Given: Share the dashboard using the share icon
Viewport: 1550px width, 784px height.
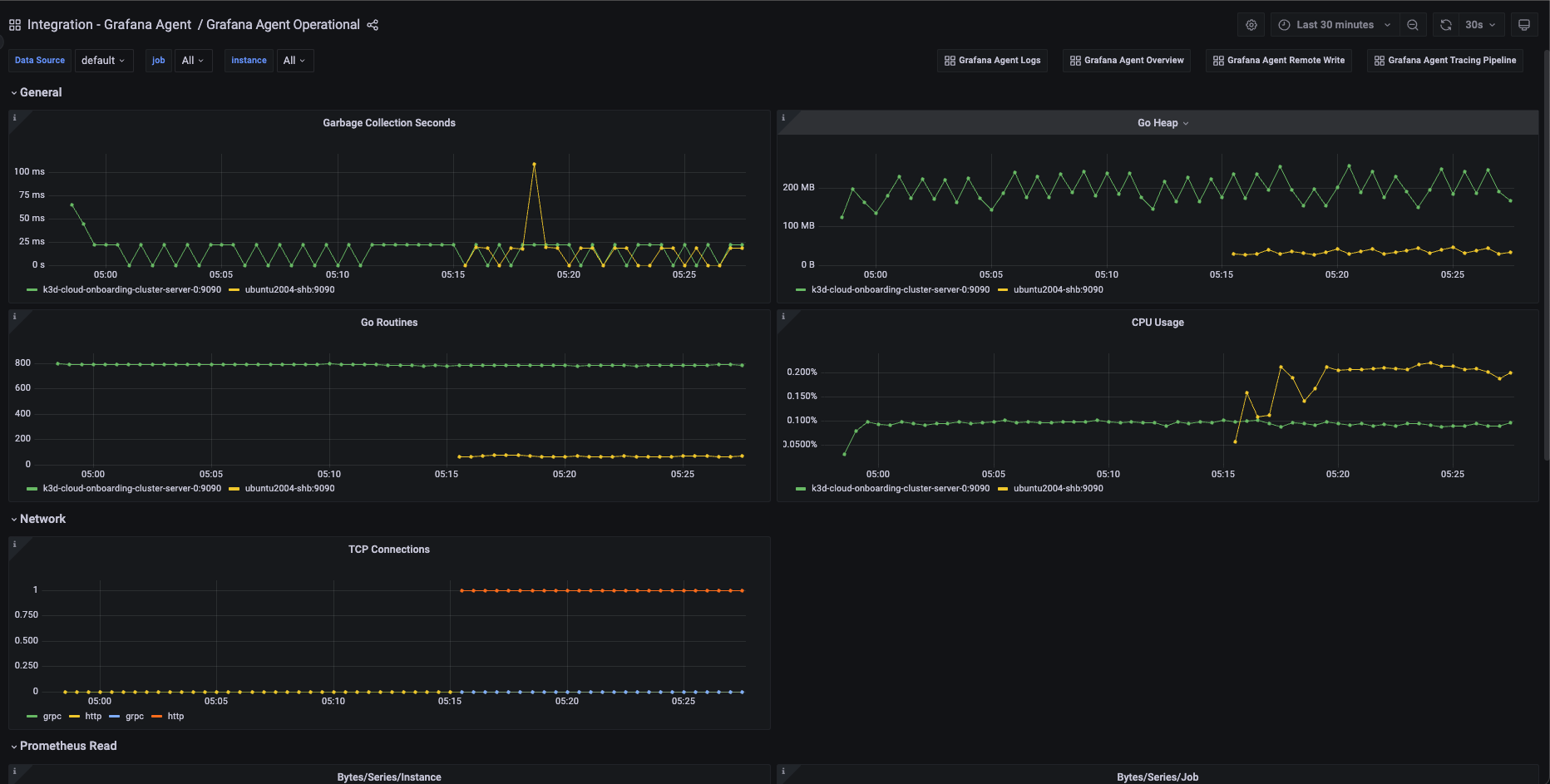Looking at the screenshot, I should 372,25.
